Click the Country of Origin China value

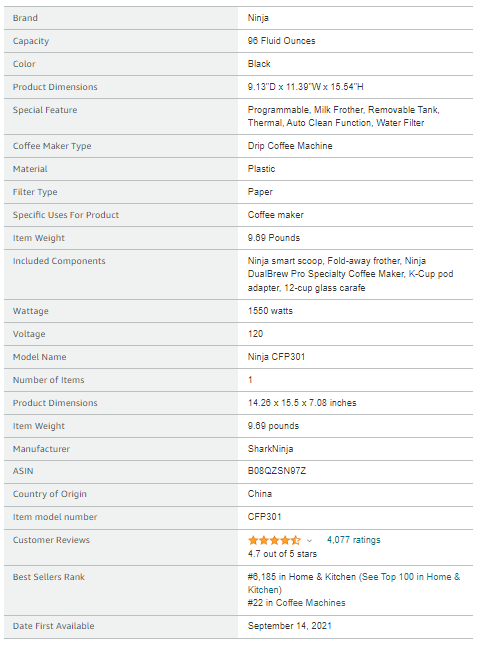[x=260, y=494]
